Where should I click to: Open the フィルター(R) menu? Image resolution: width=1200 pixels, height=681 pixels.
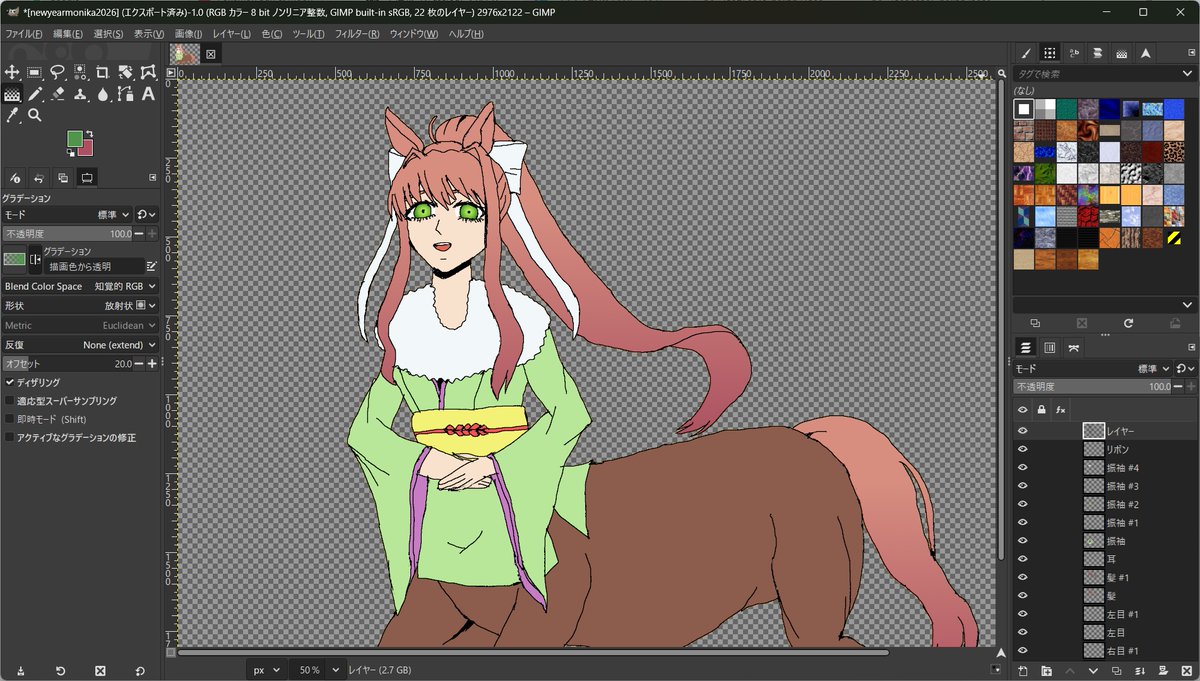pyautogui.click(x=357, y=34)
